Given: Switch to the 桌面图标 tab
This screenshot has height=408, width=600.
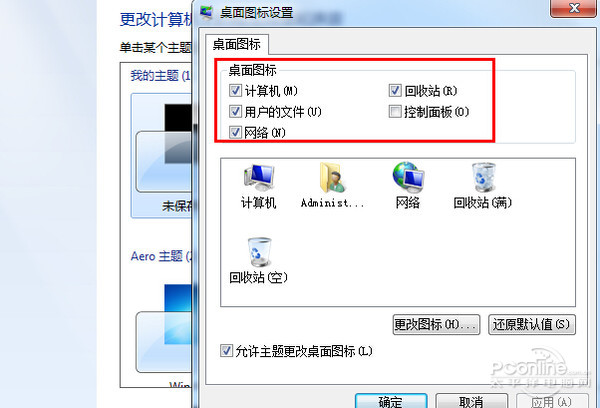Looking at the screenshot, I should [237, 44].
